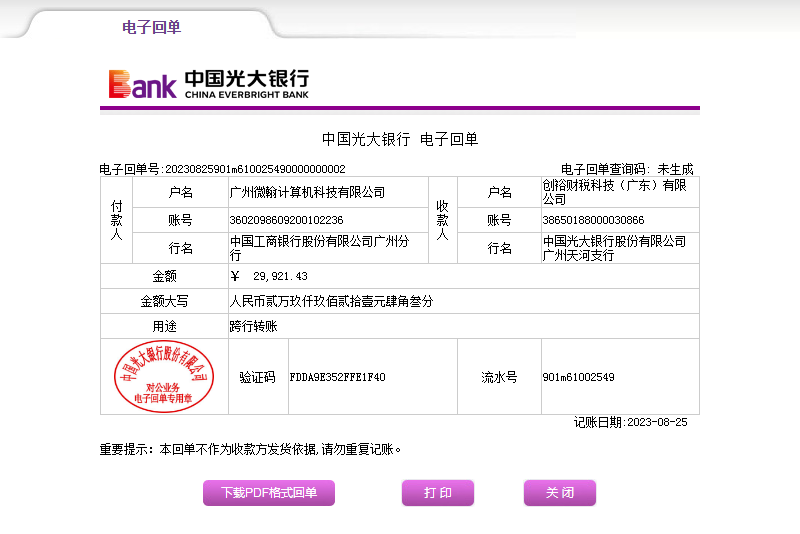Click the 重要提示 notice line

click(x=251, y=449)
